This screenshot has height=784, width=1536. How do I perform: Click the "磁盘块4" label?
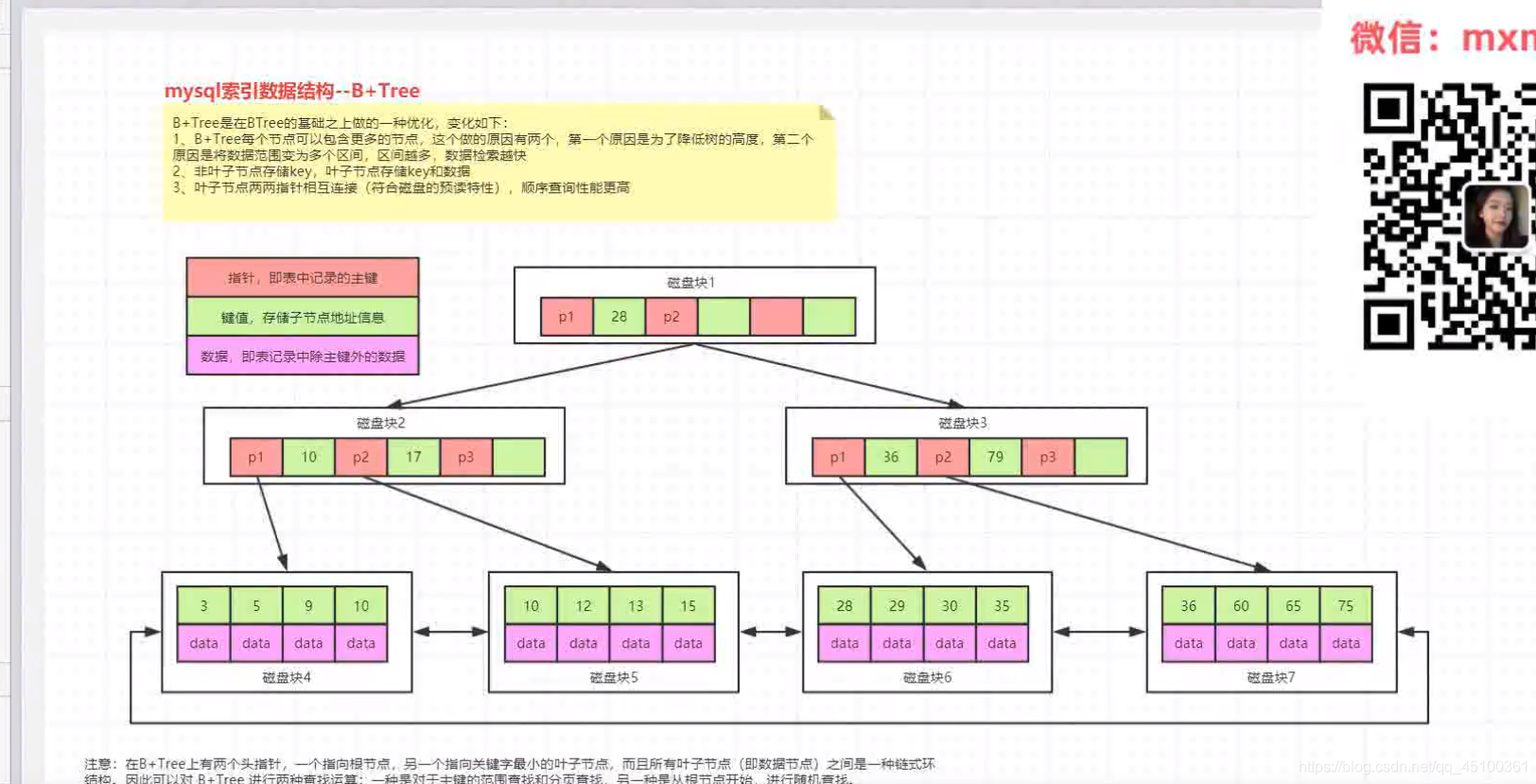pos(287,677)
